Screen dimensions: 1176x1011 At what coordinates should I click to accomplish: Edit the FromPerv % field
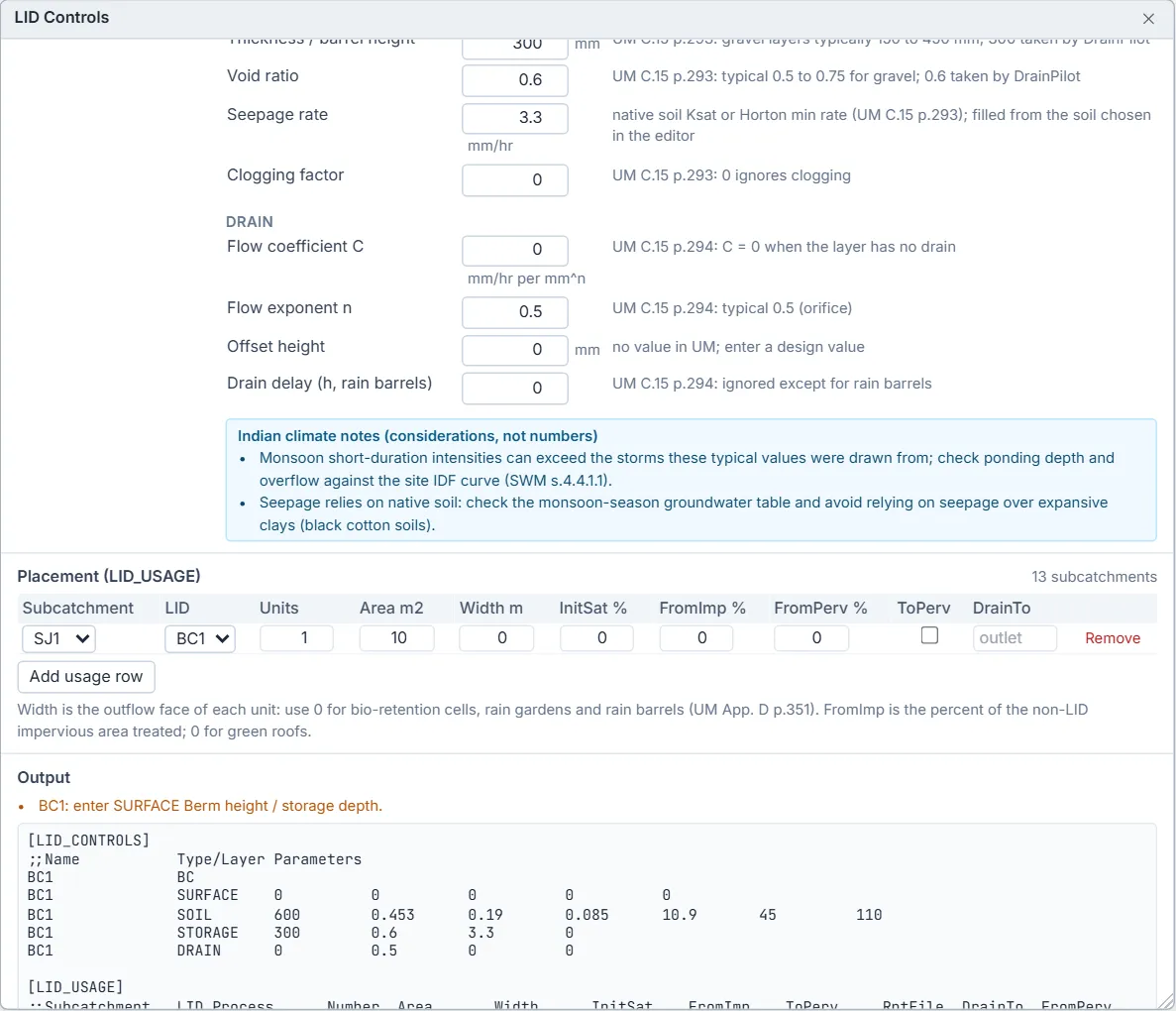click(811, 638)
